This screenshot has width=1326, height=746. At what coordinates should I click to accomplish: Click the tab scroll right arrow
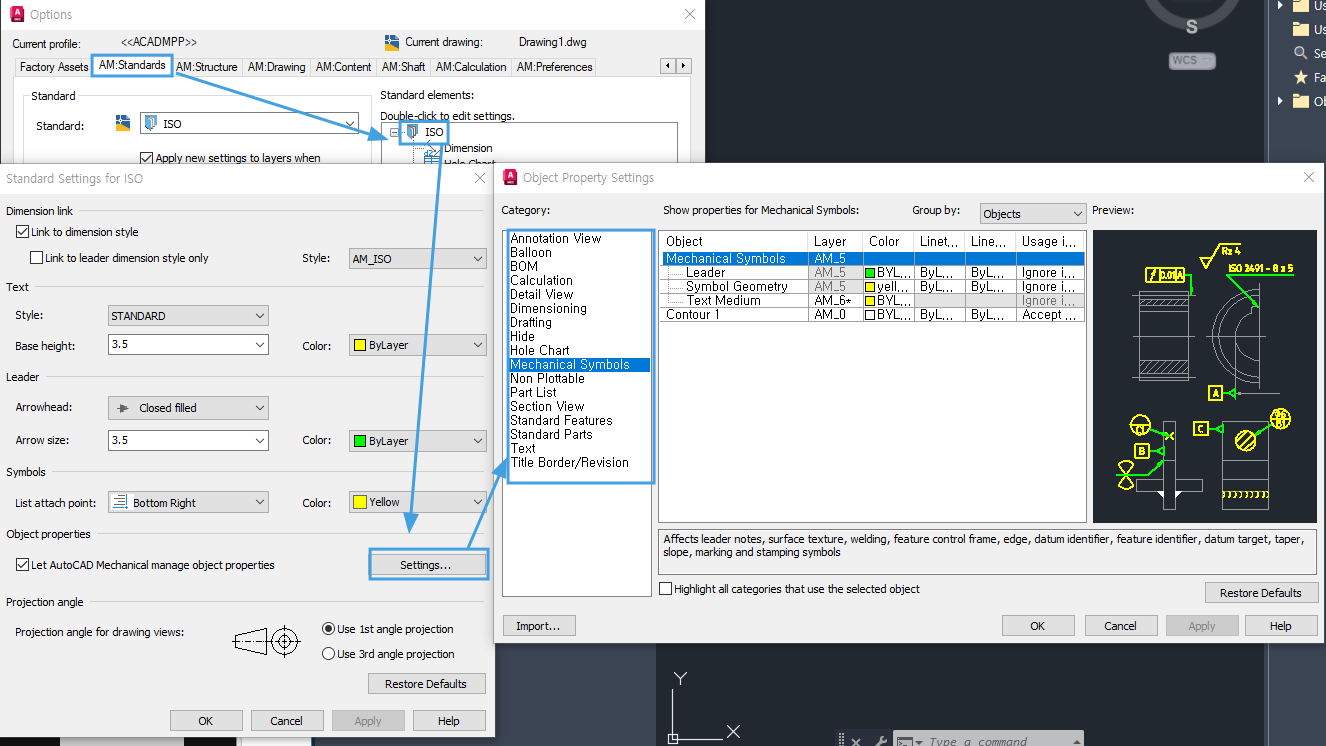tap(684, 66)
